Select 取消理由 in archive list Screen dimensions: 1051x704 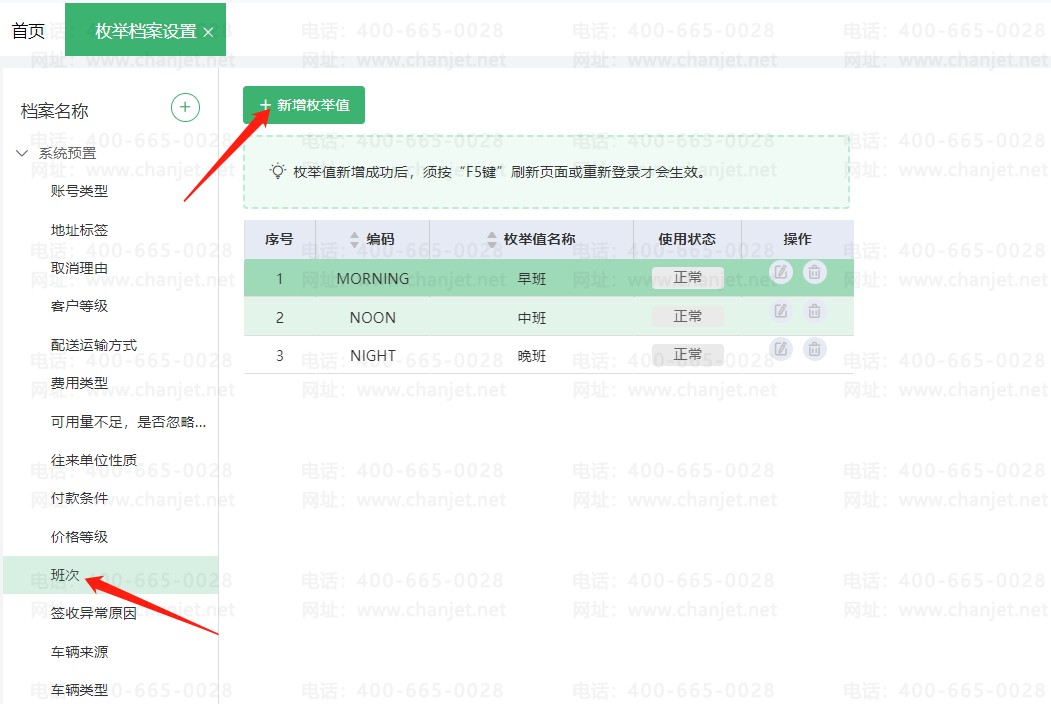tap(79, 268)
